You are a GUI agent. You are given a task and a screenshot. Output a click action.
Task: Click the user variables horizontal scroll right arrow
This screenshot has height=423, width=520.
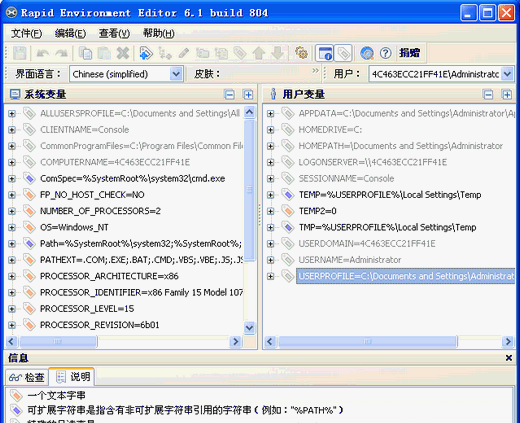click(508, 341)
